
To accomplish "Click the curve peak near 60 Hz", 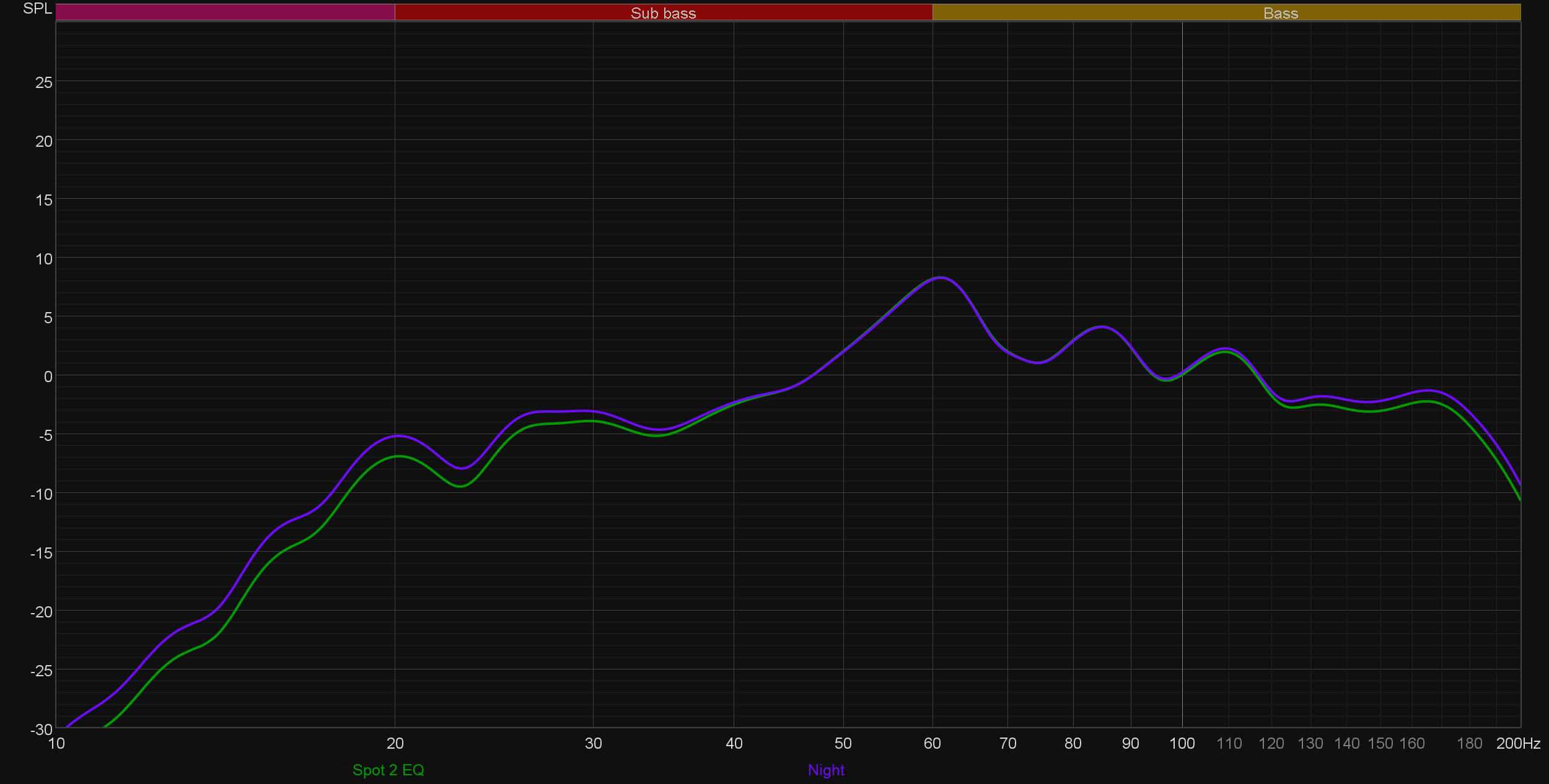I will pyautogui.click(x=941, y=278).
